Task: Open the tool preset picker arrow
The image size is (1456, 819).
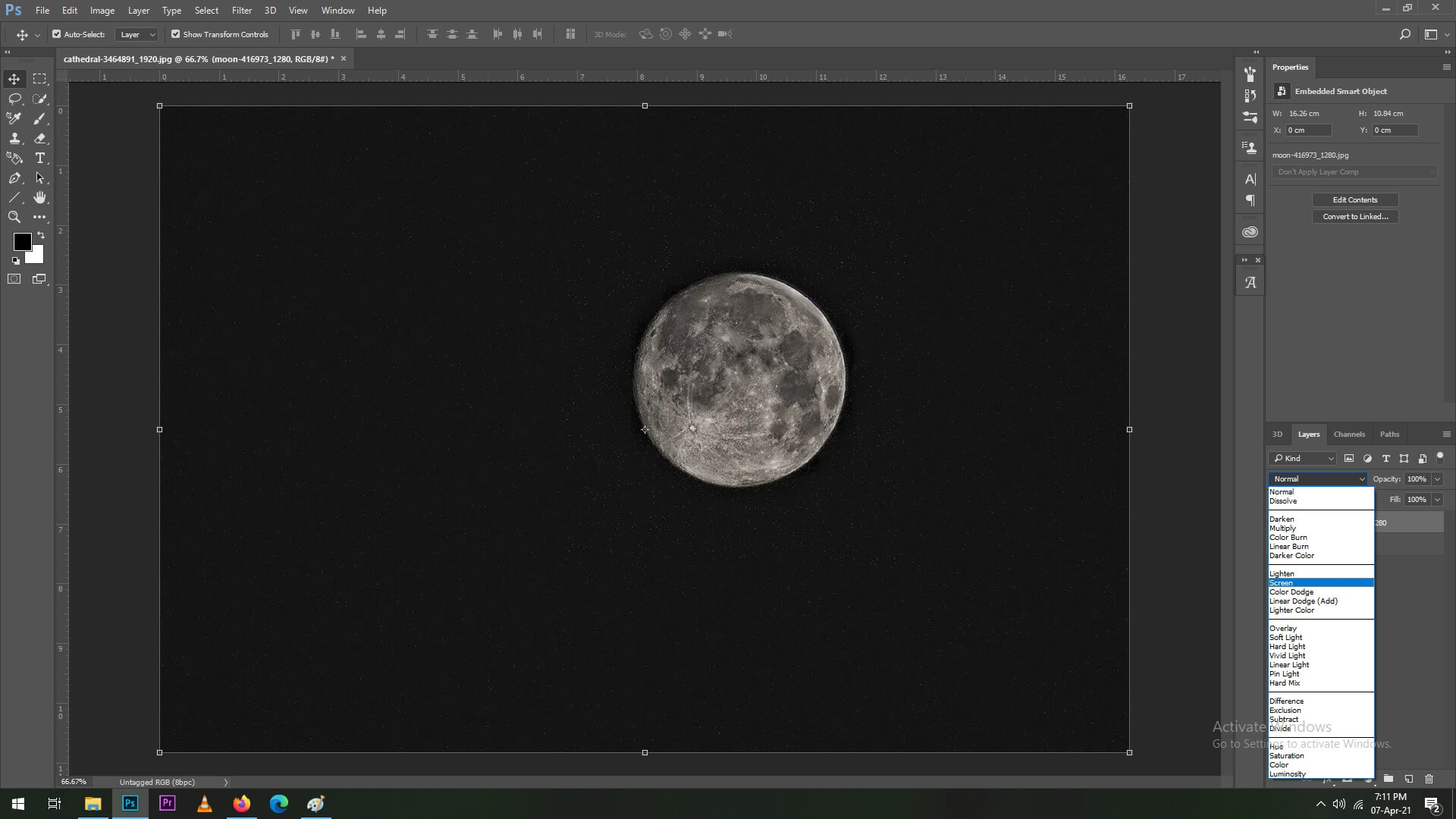Action: (x=37, y=35)
